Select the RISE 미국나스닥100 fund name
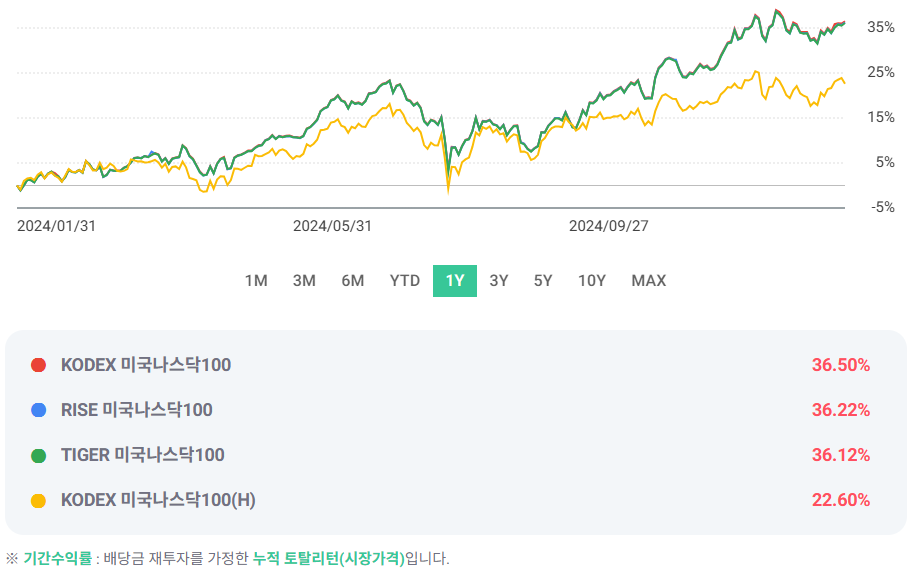This screenshot has height=578, width=912. pyautogui.click(x=137, y=410)
